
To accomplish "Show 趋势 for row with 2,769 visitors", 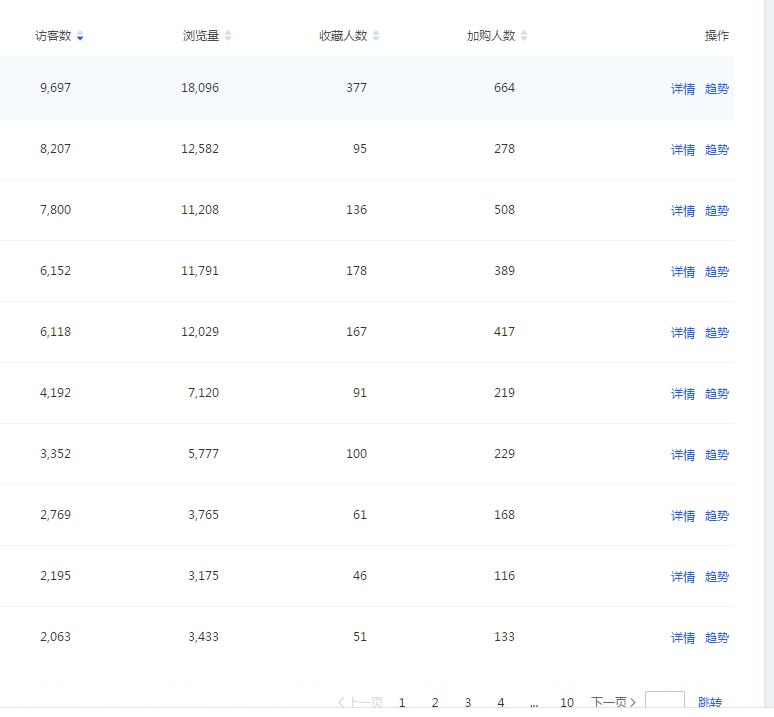I will pos(717,516).
